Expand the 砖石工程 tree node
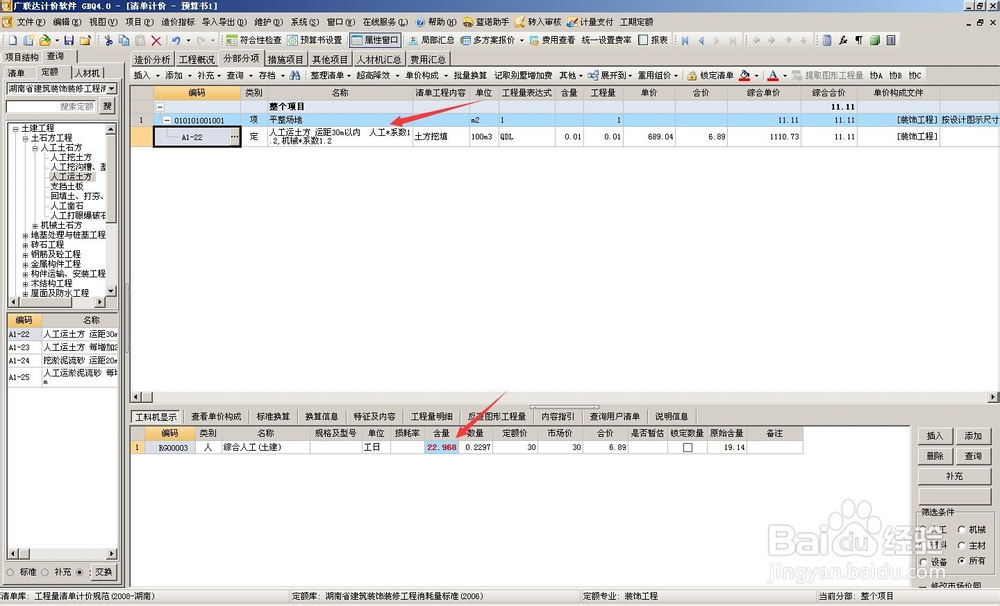The image size is (1000, 606). coord(26,245)
